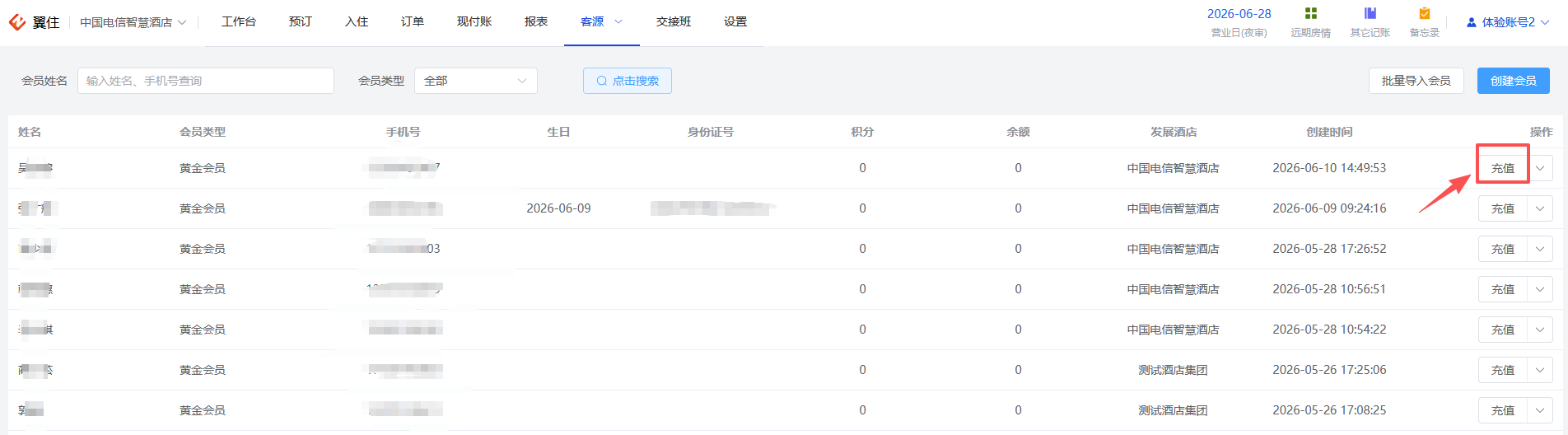Screen dimensions: 1568x435
Task: Click the 手机号 column header
Action: click(x=404, y=132)
